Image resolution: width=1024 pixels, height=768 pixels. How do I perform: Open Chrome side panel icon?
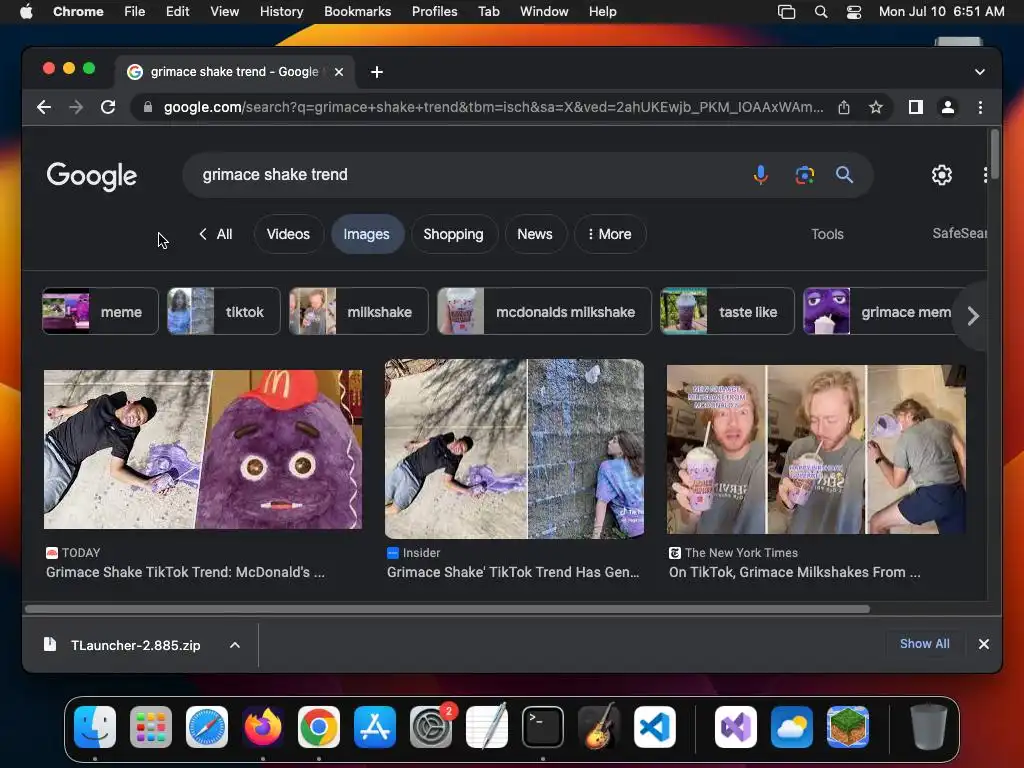(916, 107)
